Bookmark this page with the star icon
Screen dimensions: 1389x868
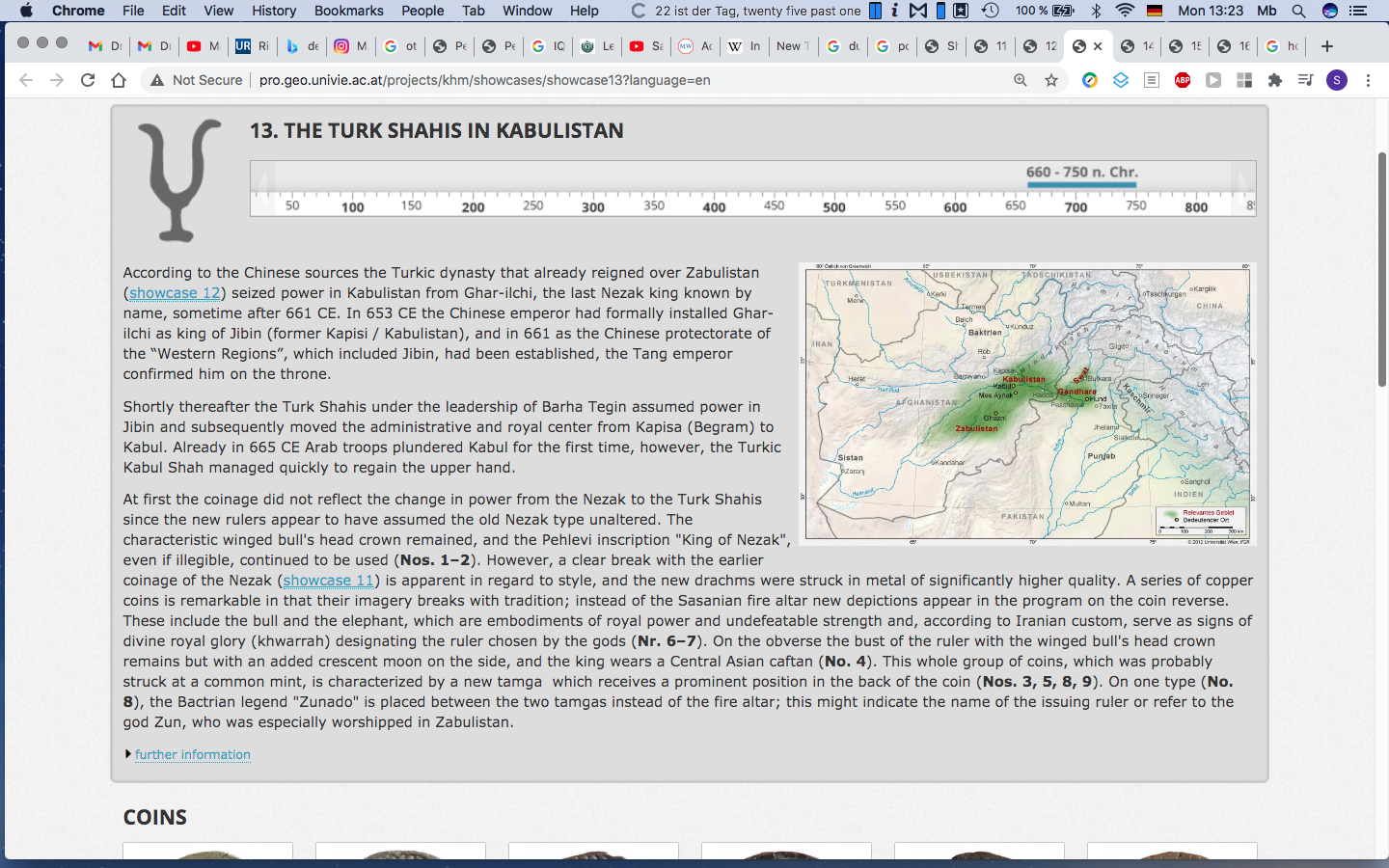coord(1051,80)
